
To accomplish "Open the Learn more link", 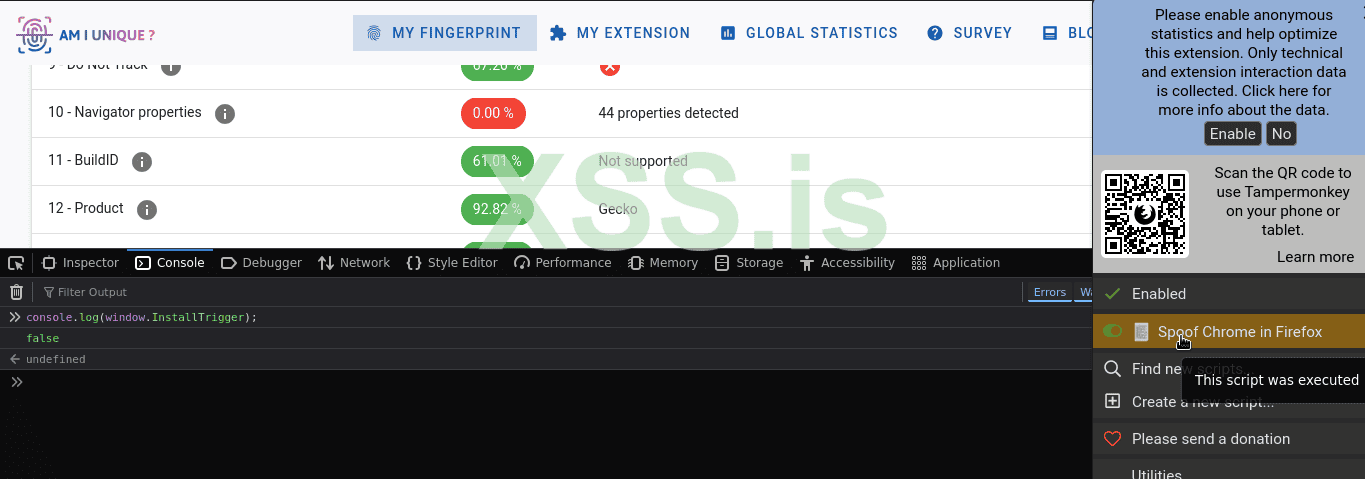I will [1315, 257].
